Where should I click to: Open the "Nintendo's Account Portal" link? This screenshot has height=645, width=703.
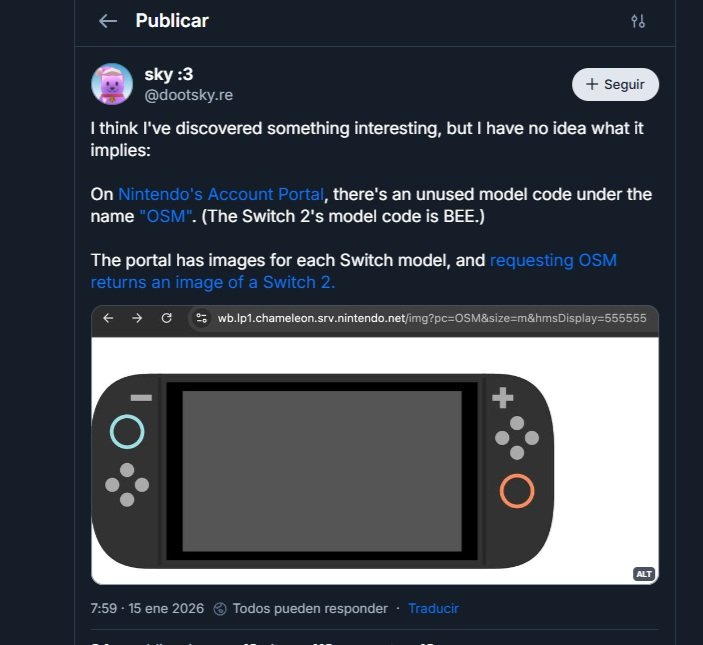(x=221, y=194)
